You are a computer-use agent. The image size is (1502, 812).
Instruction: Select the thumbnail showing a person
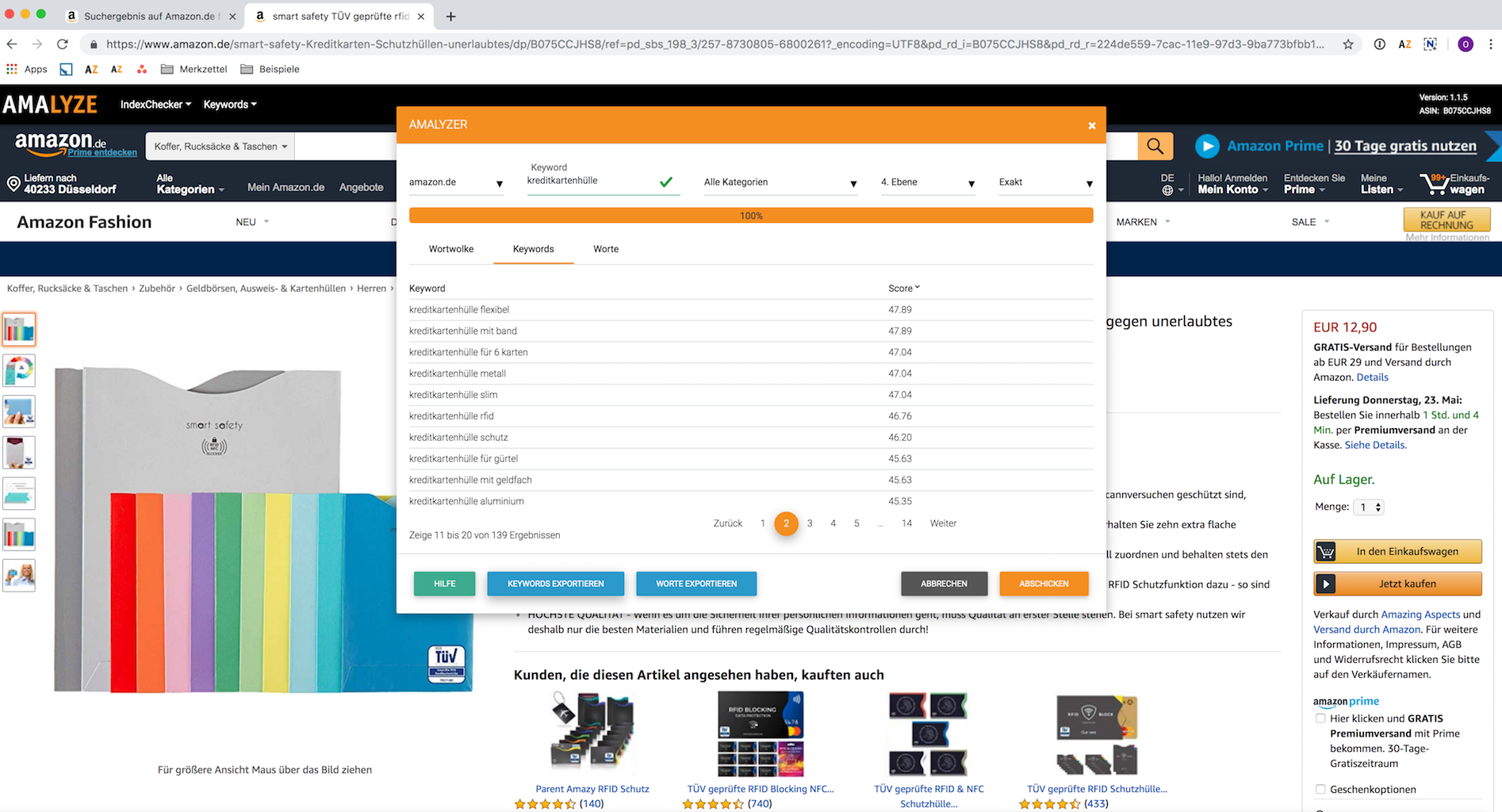click(x=19, y=576)
